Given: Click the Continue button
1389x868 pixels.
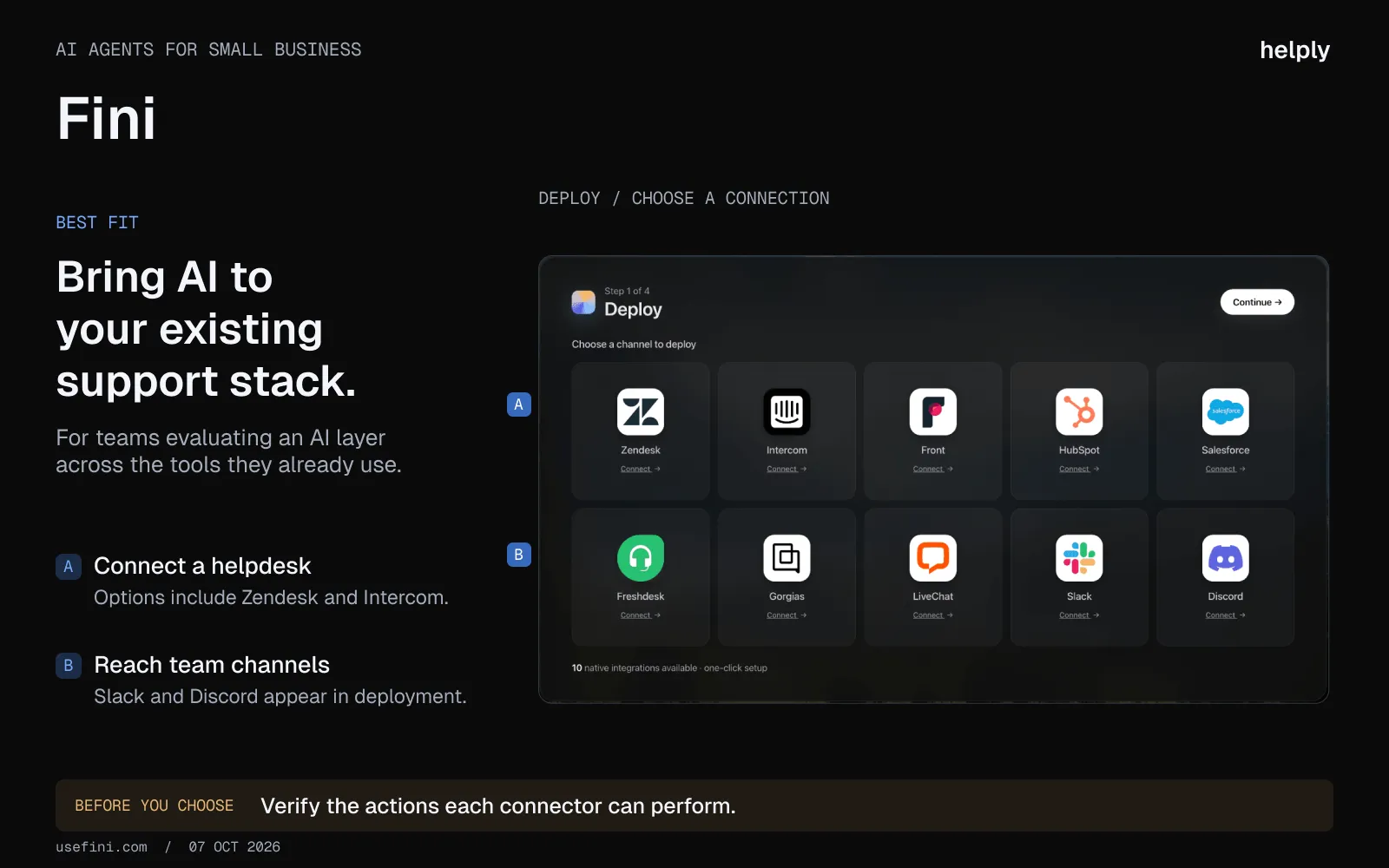Looking at the screenshot, I should (1257, 302).
